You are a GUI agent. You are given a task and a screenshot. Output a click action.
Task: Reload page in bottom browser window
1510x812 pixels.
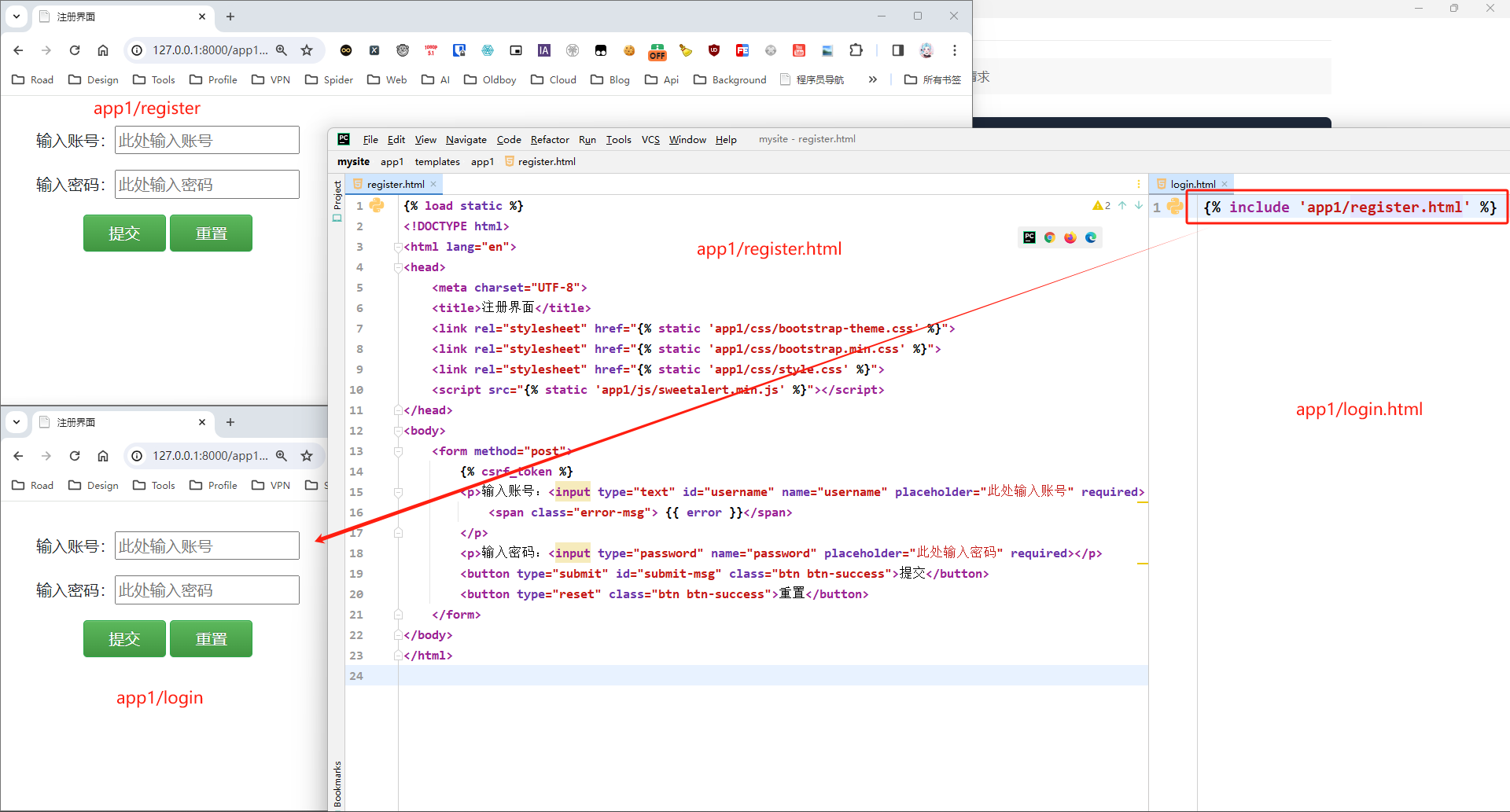point(75,456)
